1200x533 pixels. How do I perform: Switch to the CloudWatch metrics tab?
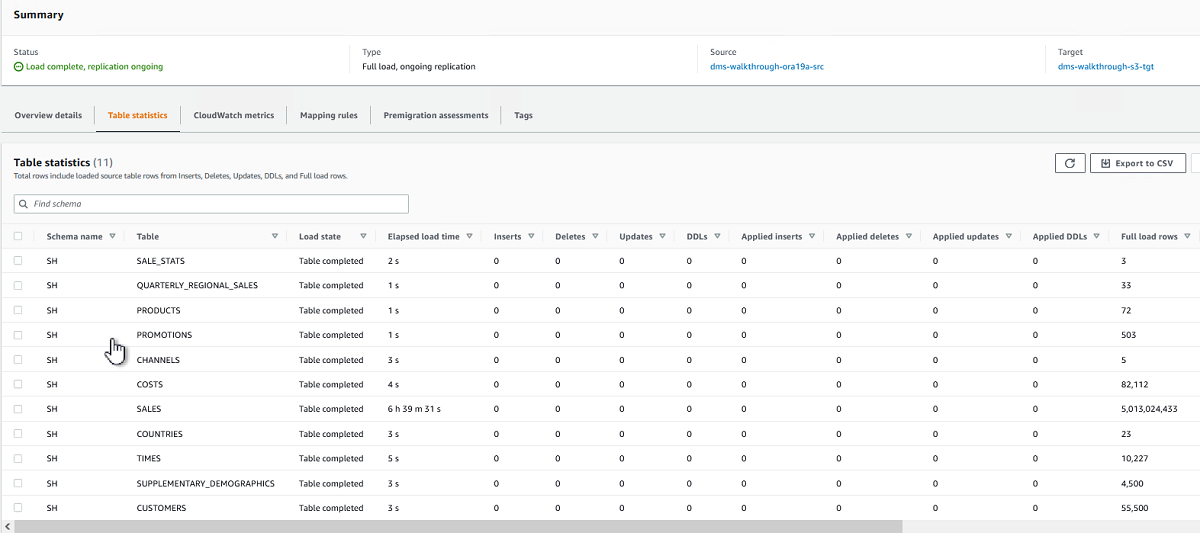click(x=233, y=116)
